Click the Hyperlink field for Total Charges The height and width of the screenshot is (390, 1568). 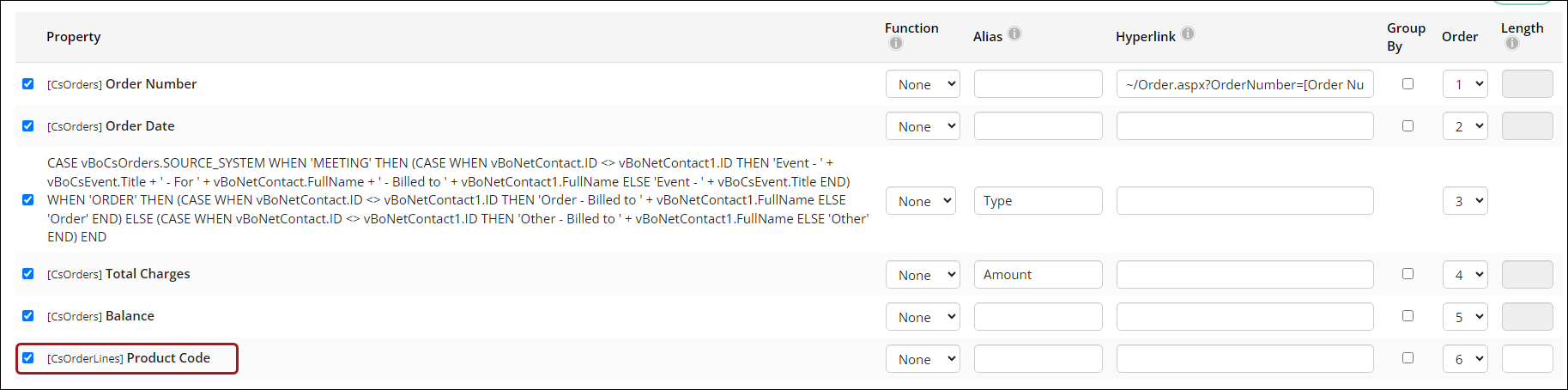(x=1245, y=275)
